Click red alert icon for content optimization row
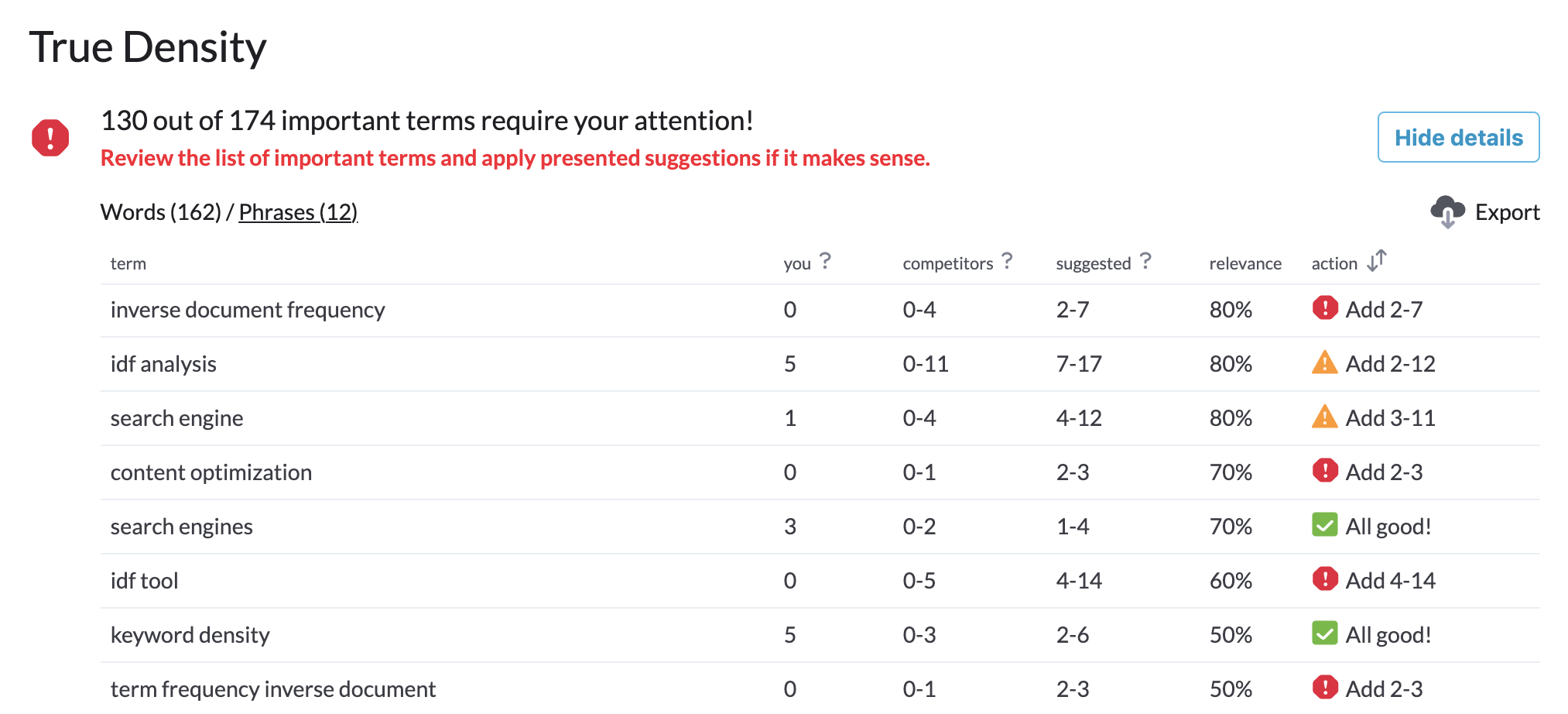The image size is (1568, 714). pos(1325,470)
